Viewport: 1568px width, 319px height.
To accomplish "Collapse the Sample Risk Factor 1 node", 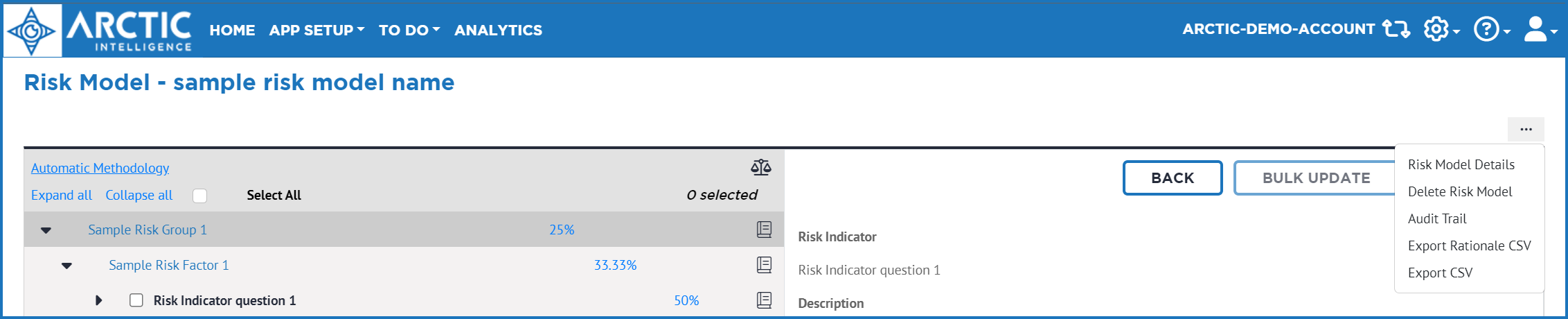I will (x=66, y=266).
